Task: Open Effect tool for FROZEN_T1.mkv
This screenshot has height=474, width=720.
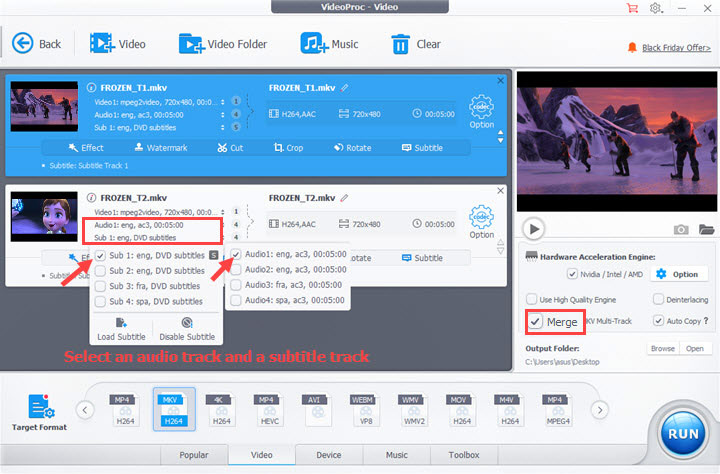Action: pyautogui.click(x=86, y=148)
